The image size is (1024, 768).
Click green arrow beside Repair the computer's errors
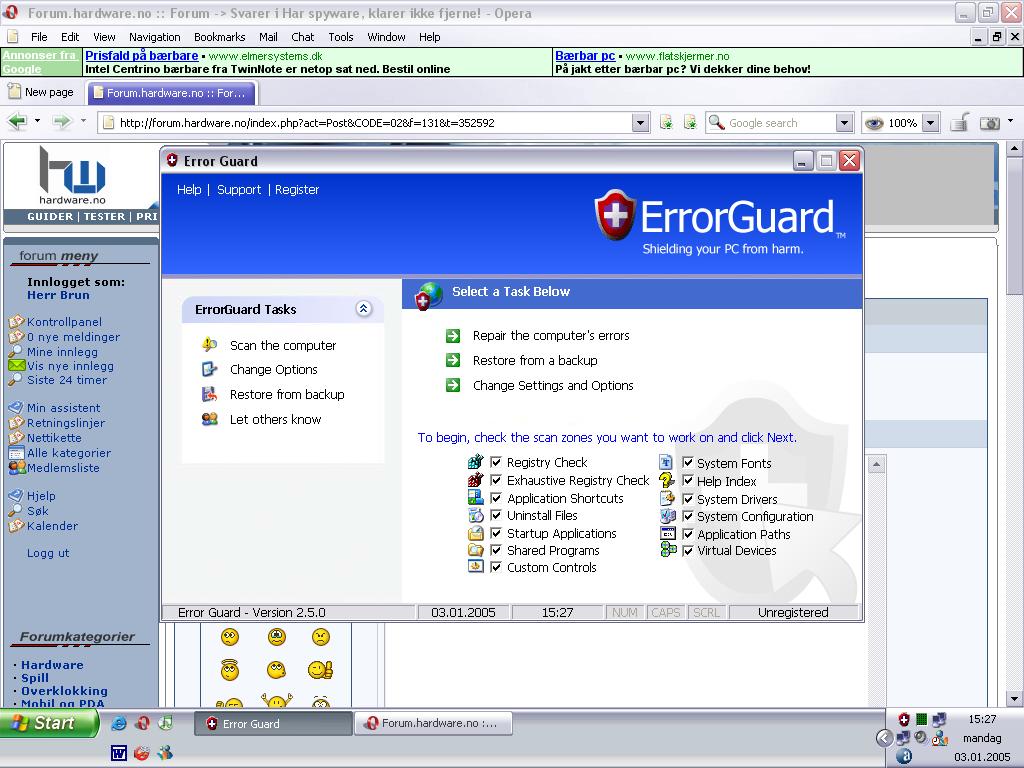[453, 336]
